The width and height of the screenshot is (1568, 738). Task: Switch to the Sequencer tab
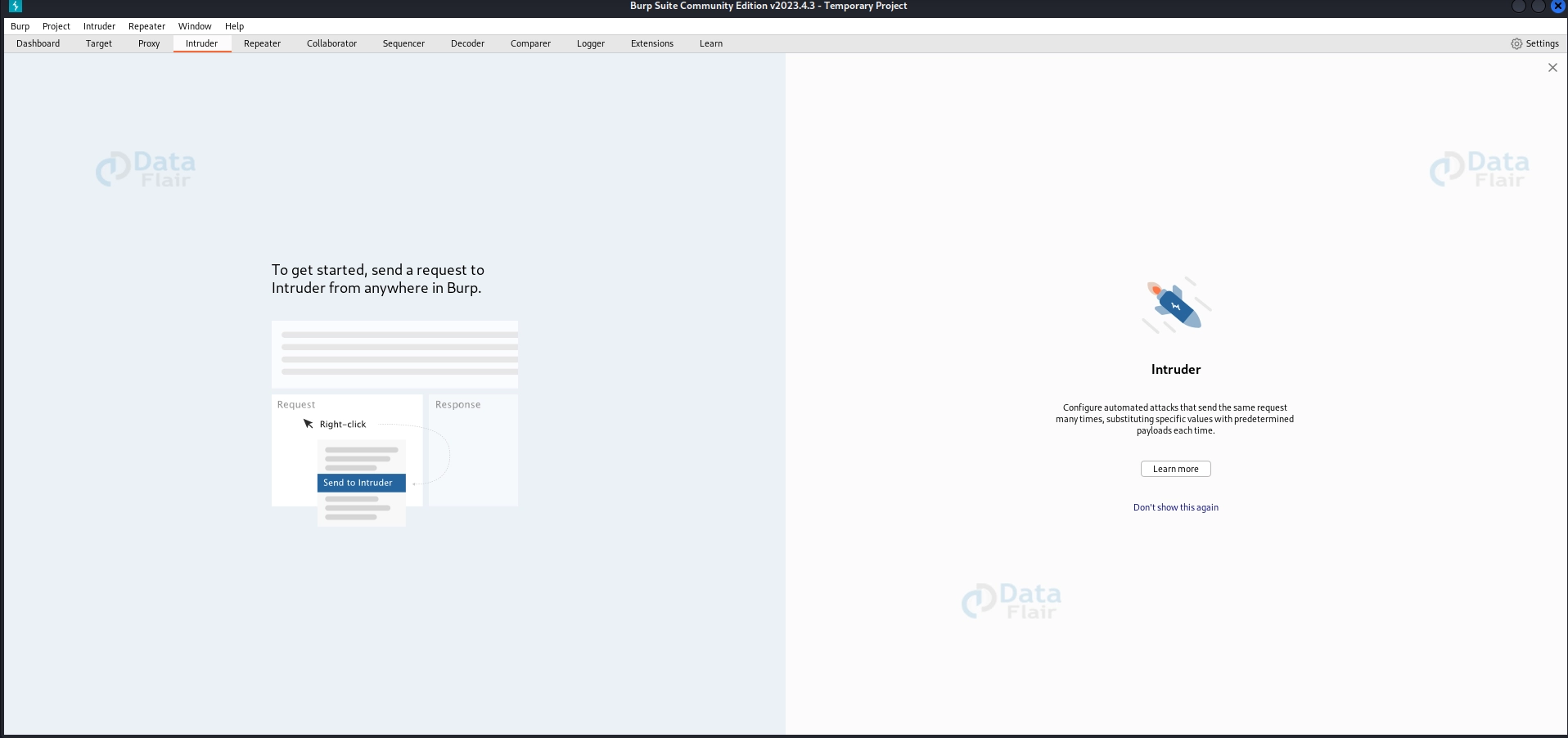(403, 43)
